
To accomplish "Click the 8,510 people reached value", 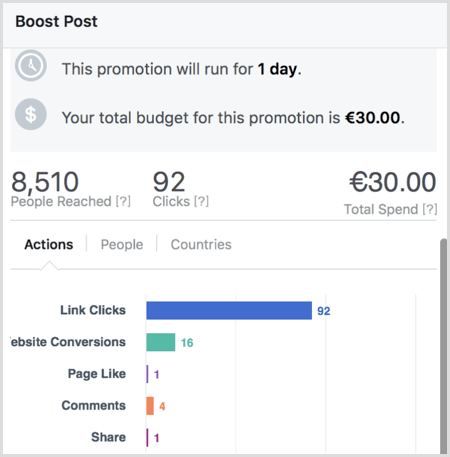I will tap(45, 182).
